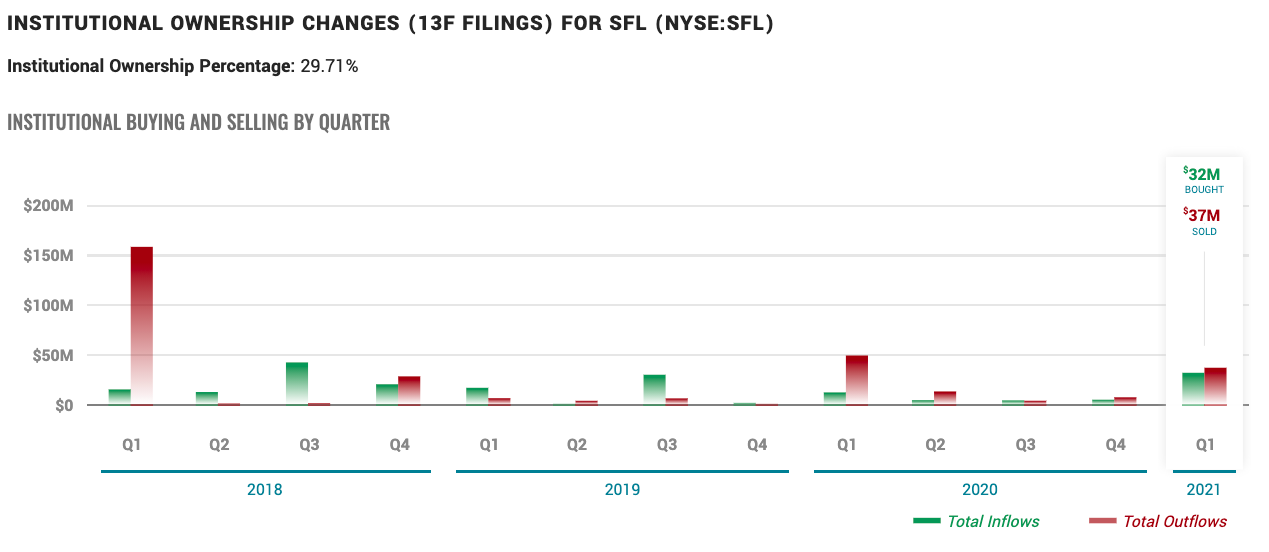Viewport: 1269px width, 552px height.
Task: Click the Q1 label under 2019
Action: click(488, 444)
